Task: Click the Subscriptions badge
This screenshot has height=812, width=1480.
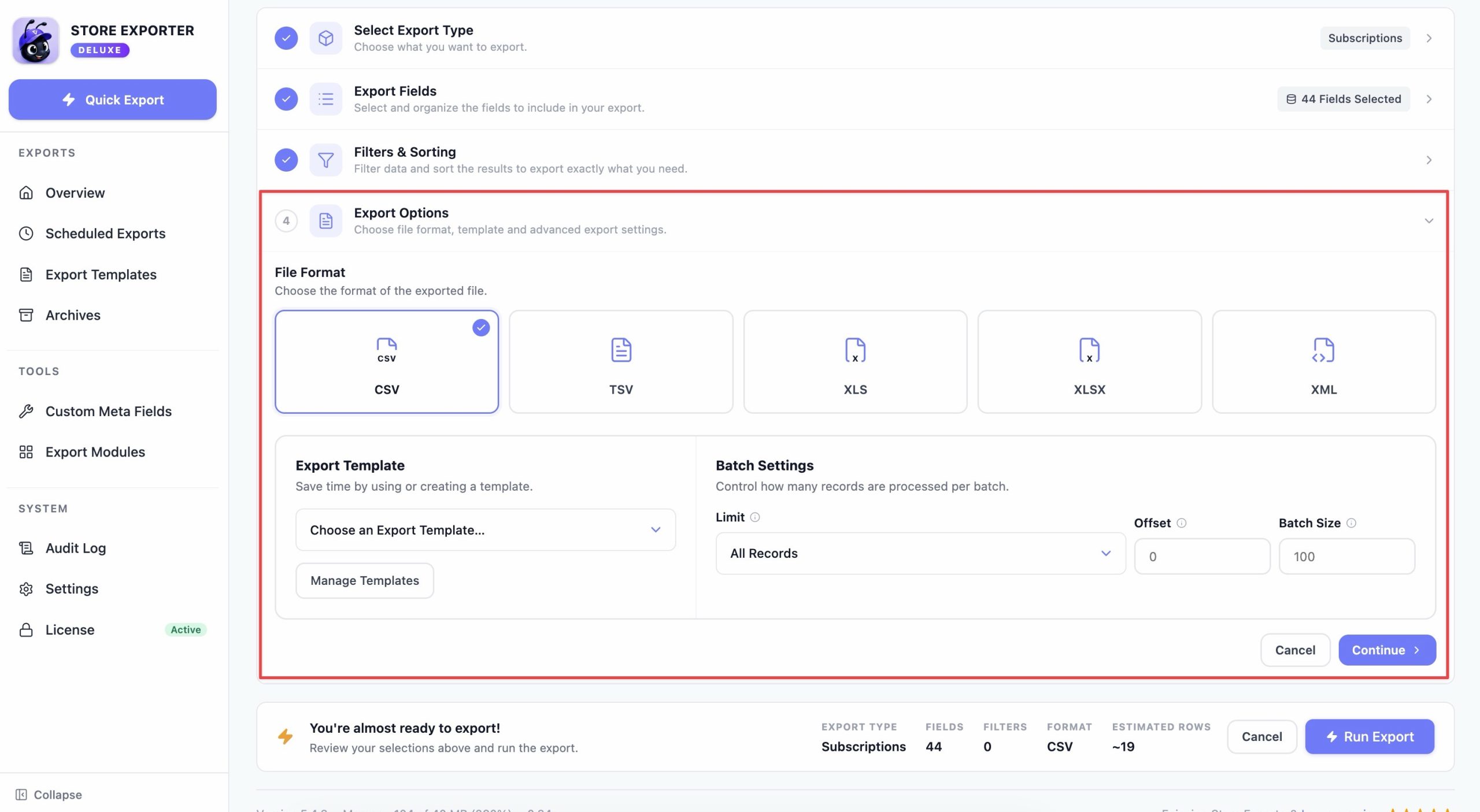Action: click(1365, 38)
